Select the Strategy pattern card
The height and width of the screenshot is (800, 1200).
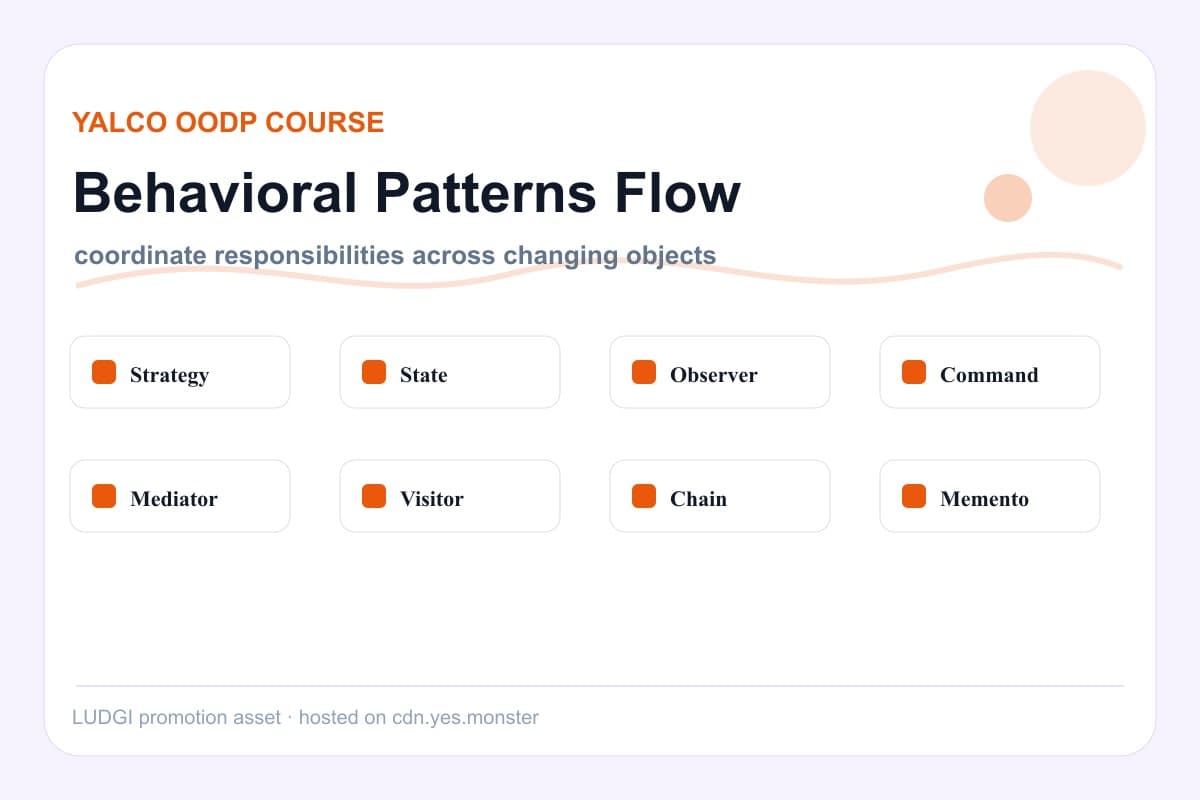pos(180,372)
